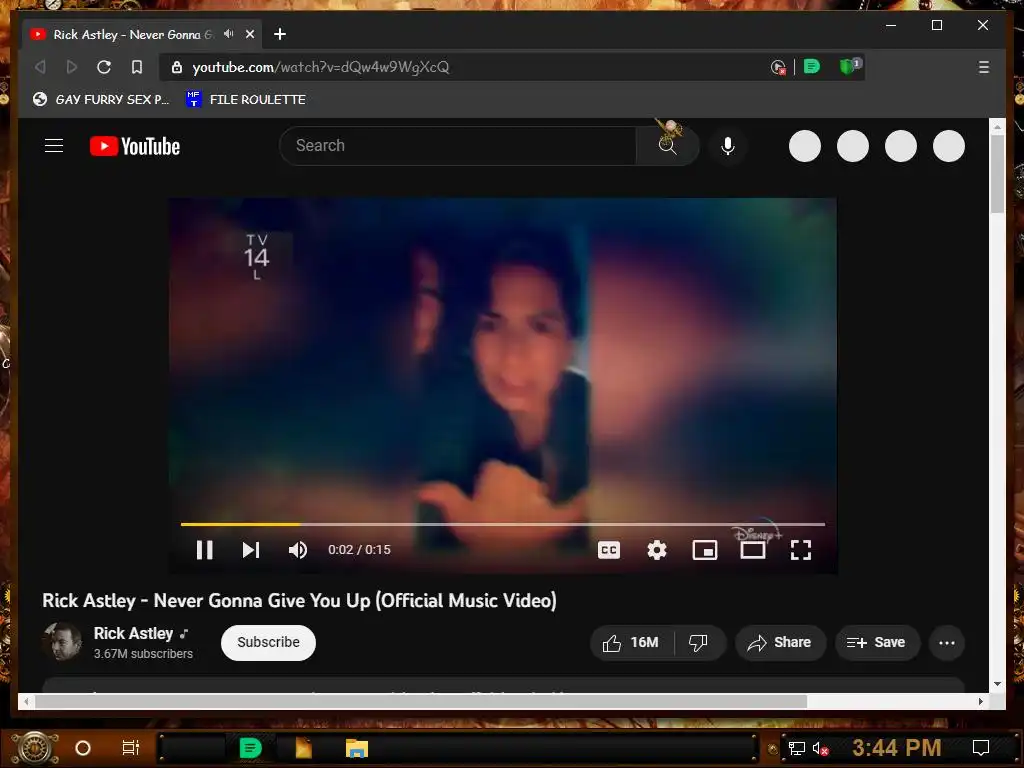Screen dimensions: 1024x768
Task: Like the video with thumbs up
Action: pos(630,643)
